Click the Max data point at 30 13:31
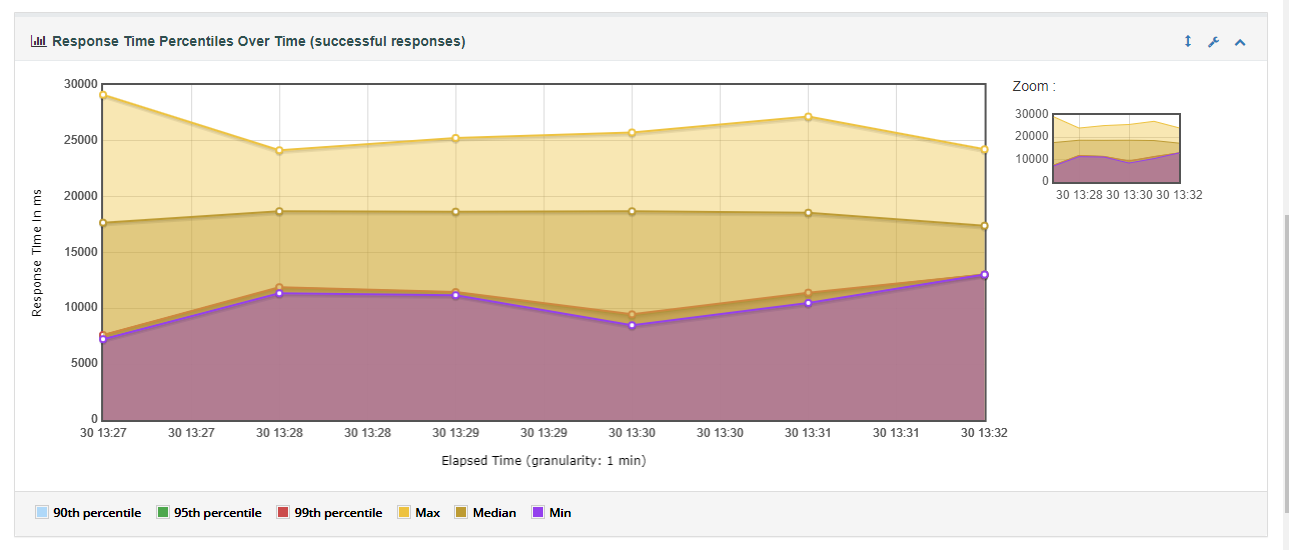 coord(808,117)
